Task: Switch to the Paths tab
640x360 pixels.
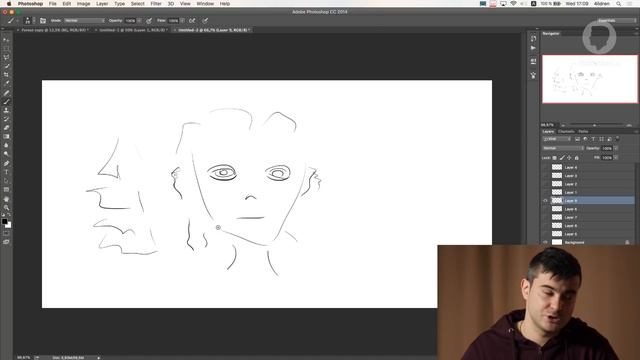Action: pos(583,131)
